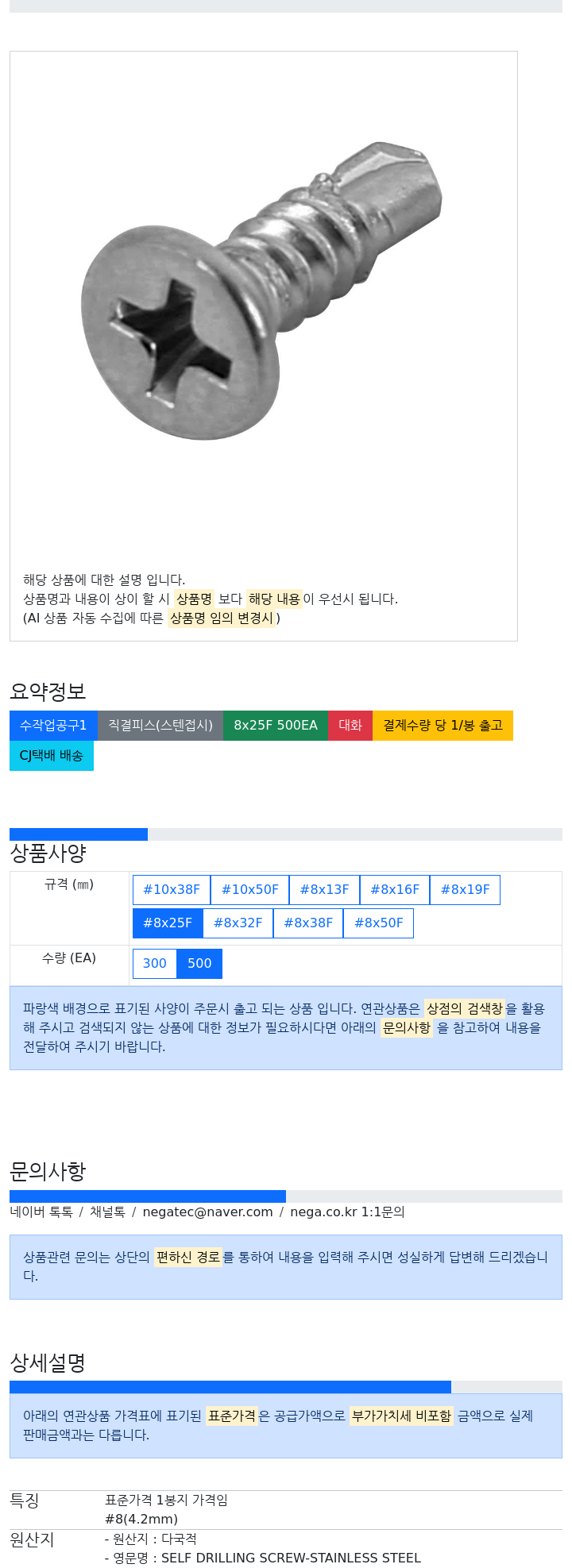Open the 네이버 톡톡 inquiry link
This screenshot has height=1568, width=572.
[41, 1212]
